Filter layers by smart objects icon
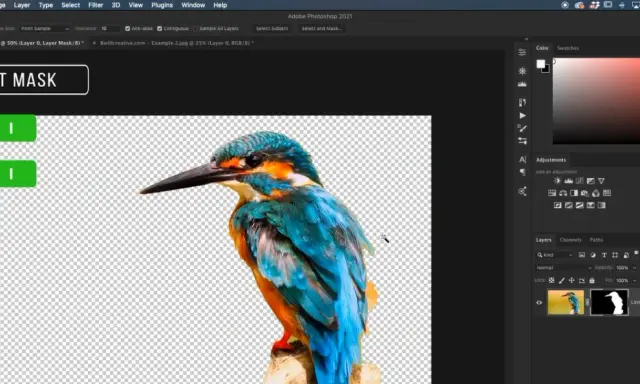 [x=626, y=255]
